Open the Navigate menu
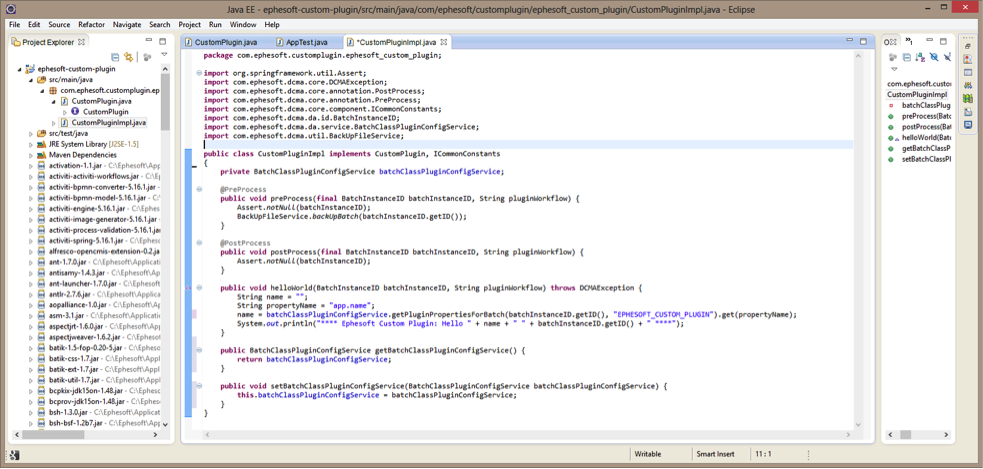 [127, 24]
